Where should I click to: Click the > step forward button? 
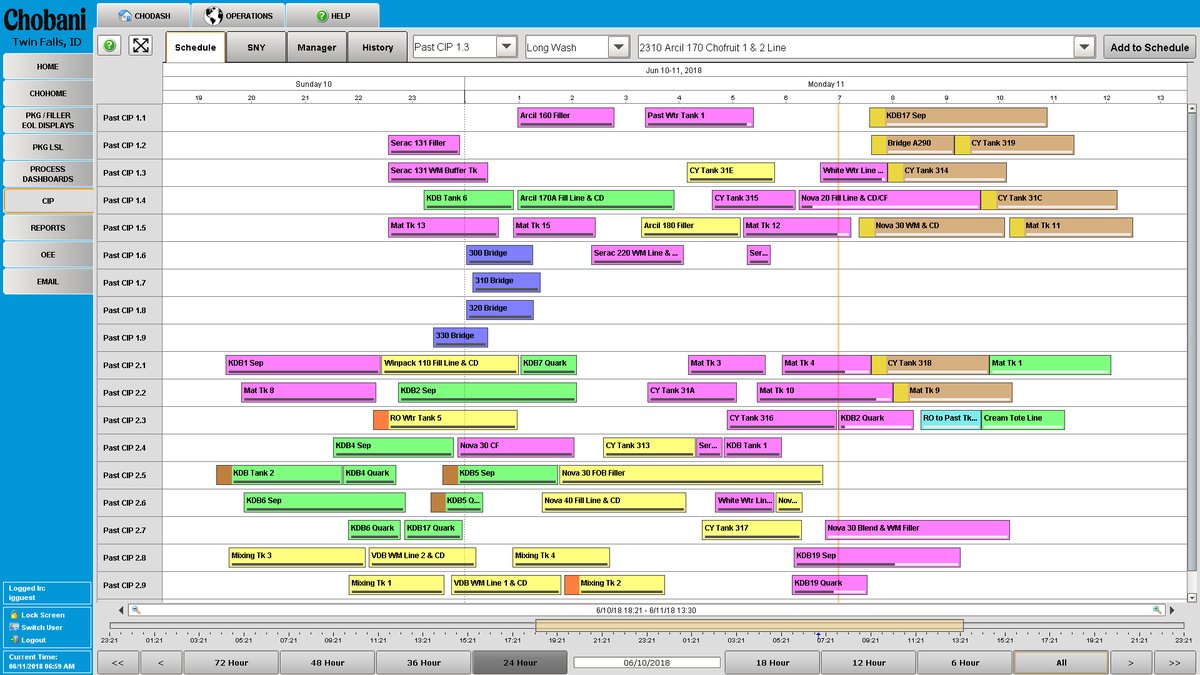[1131, 662]
